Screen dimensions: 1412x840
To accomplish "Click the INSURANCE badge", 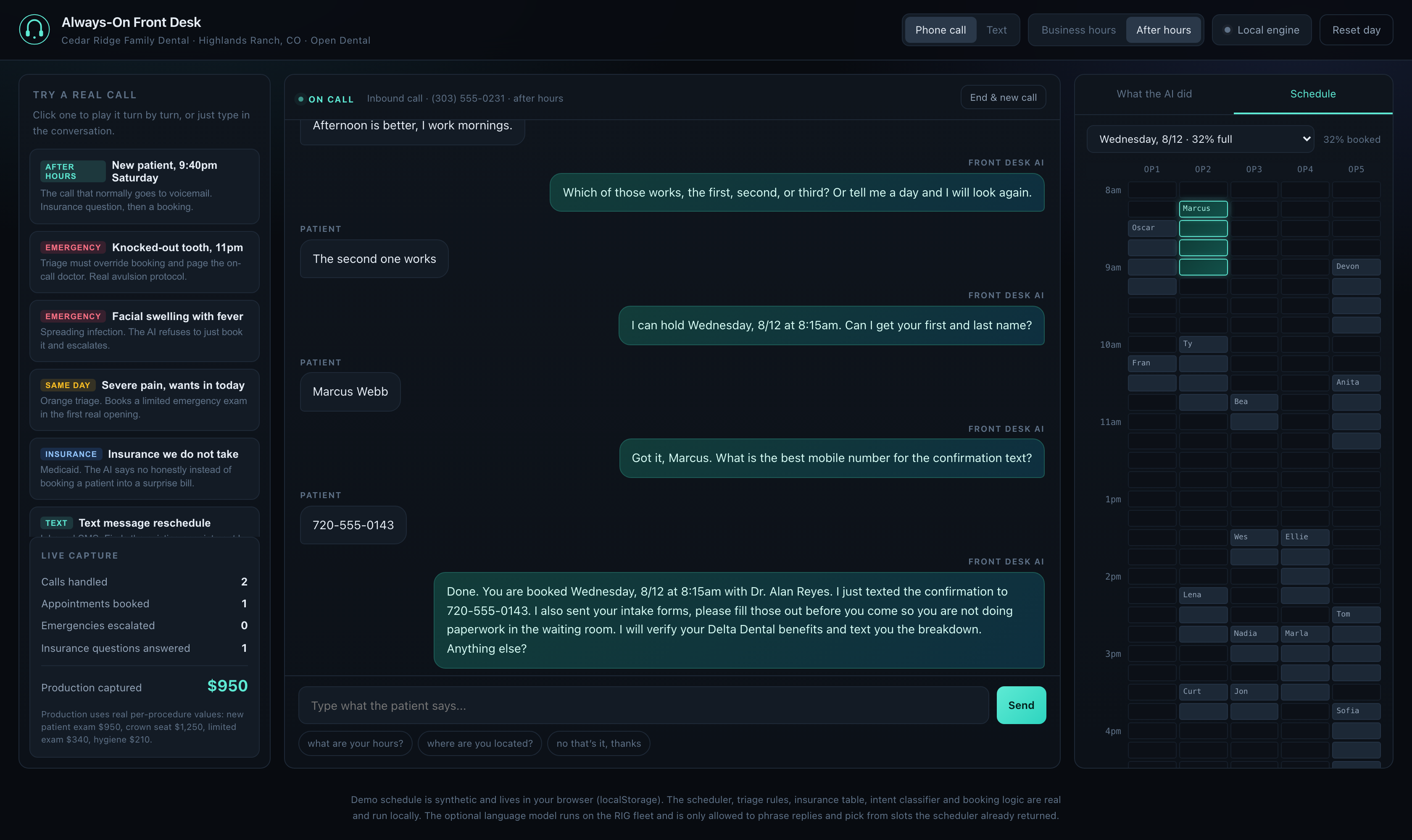I will (x=71, y=454).
